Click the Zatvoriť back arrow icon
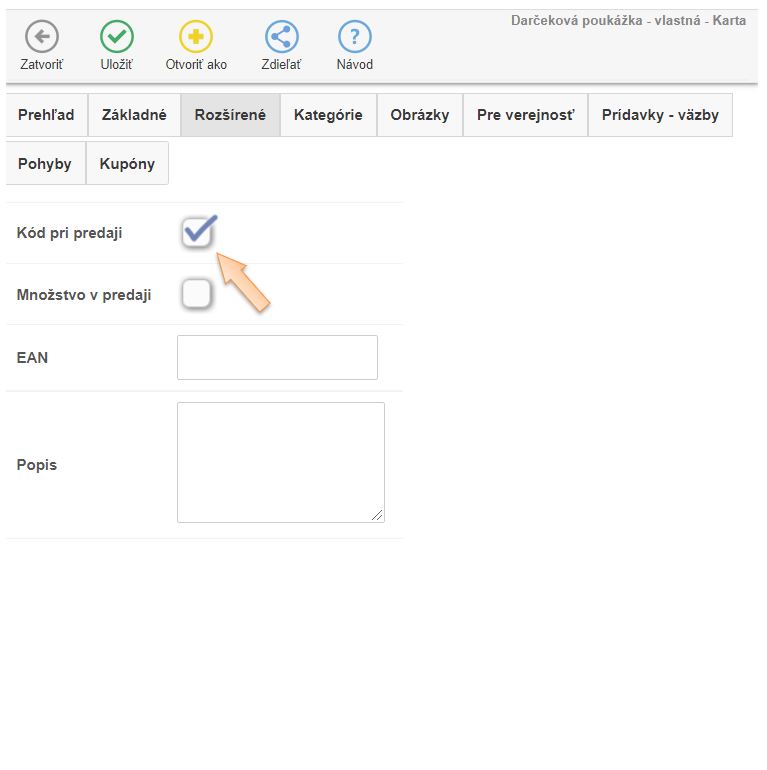This screenshot has width=767, height=770. pos(41,38)
